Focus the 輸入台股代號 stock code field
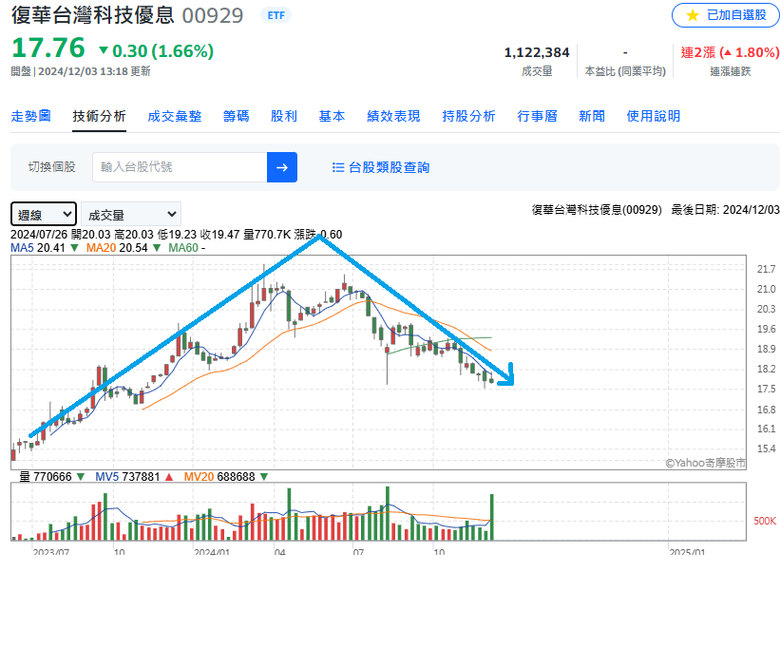 coord(180,167)
